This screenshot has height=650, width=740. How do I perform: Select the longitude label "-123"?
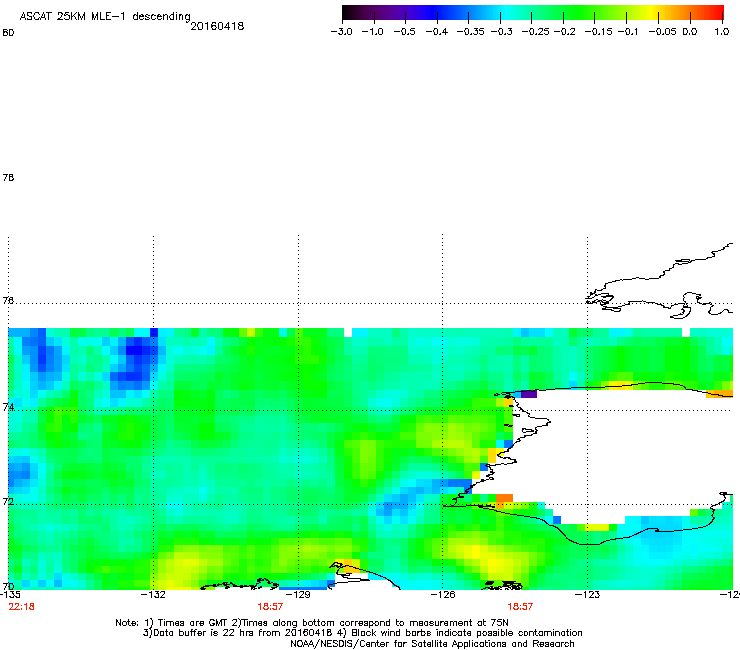tap(587, 594)
